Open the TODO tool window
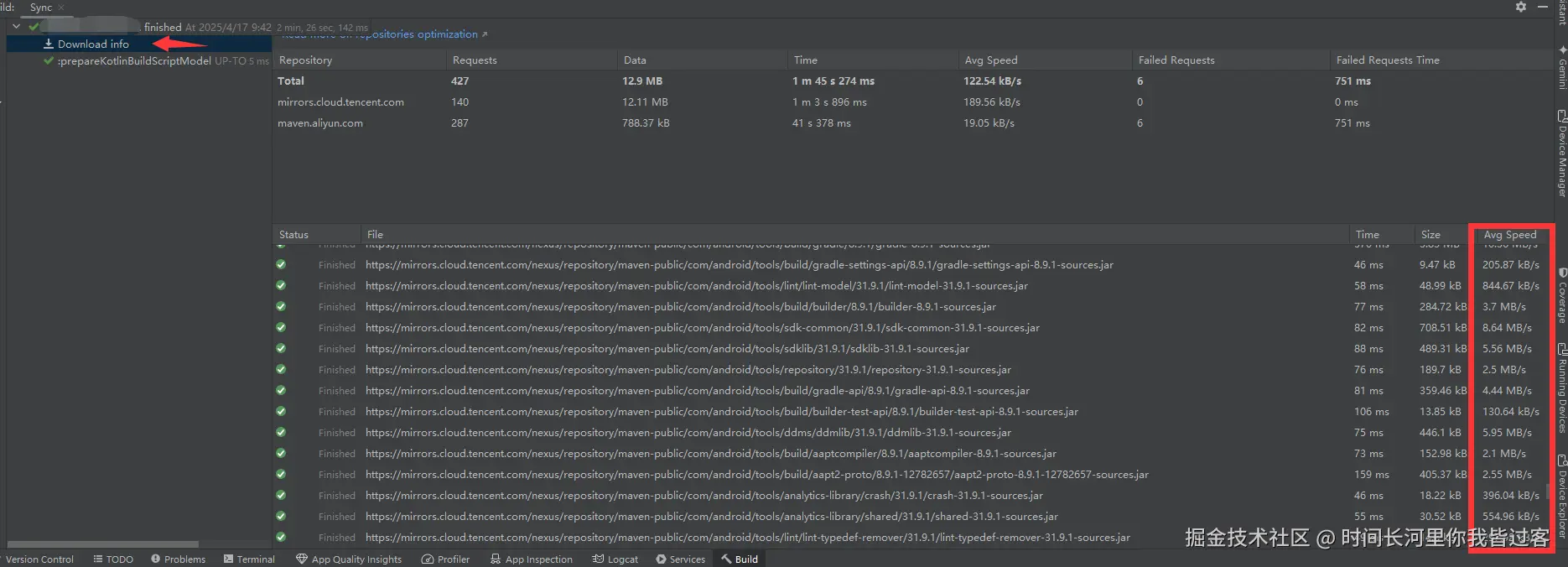 pyautogui.click(x=113, y=559)
